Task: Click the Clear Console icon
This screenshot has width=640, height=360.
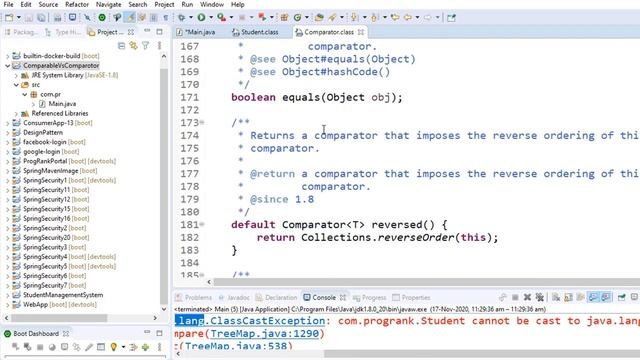Action: pyautogui.click(x=556, y=297)
